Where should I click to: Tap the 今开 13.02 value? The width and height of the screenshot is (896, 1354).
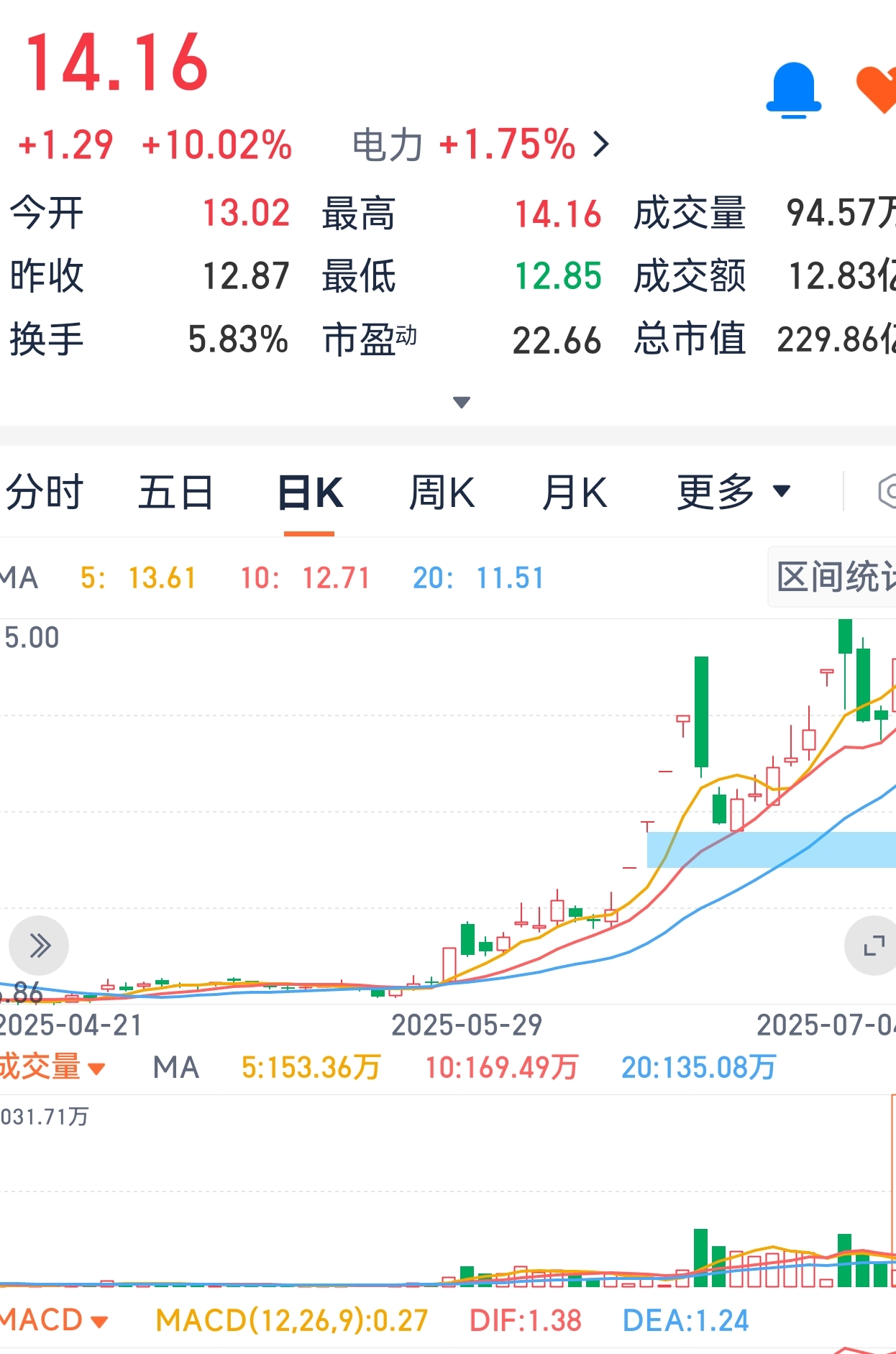tap(247, 214)
